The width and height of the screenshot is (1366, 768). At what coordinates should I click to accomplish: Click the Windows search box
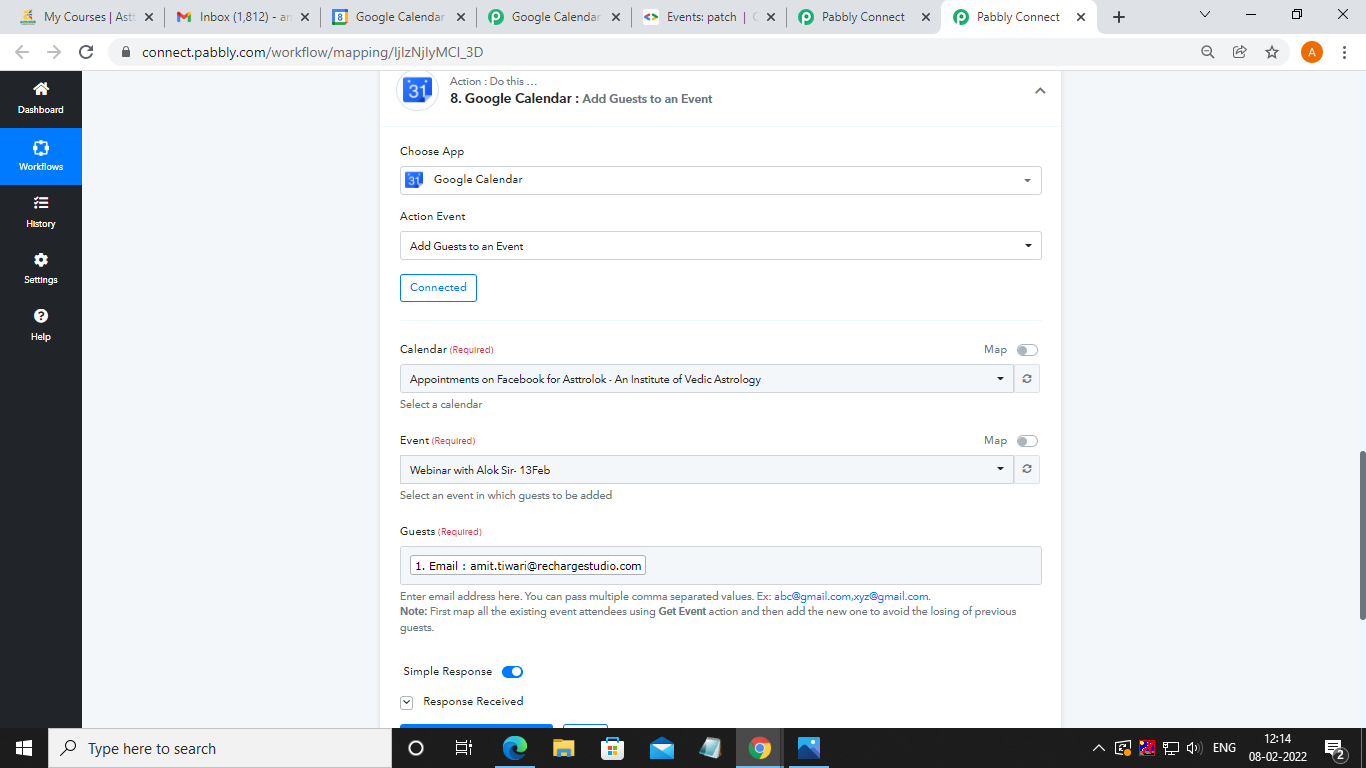pos(220,748)
